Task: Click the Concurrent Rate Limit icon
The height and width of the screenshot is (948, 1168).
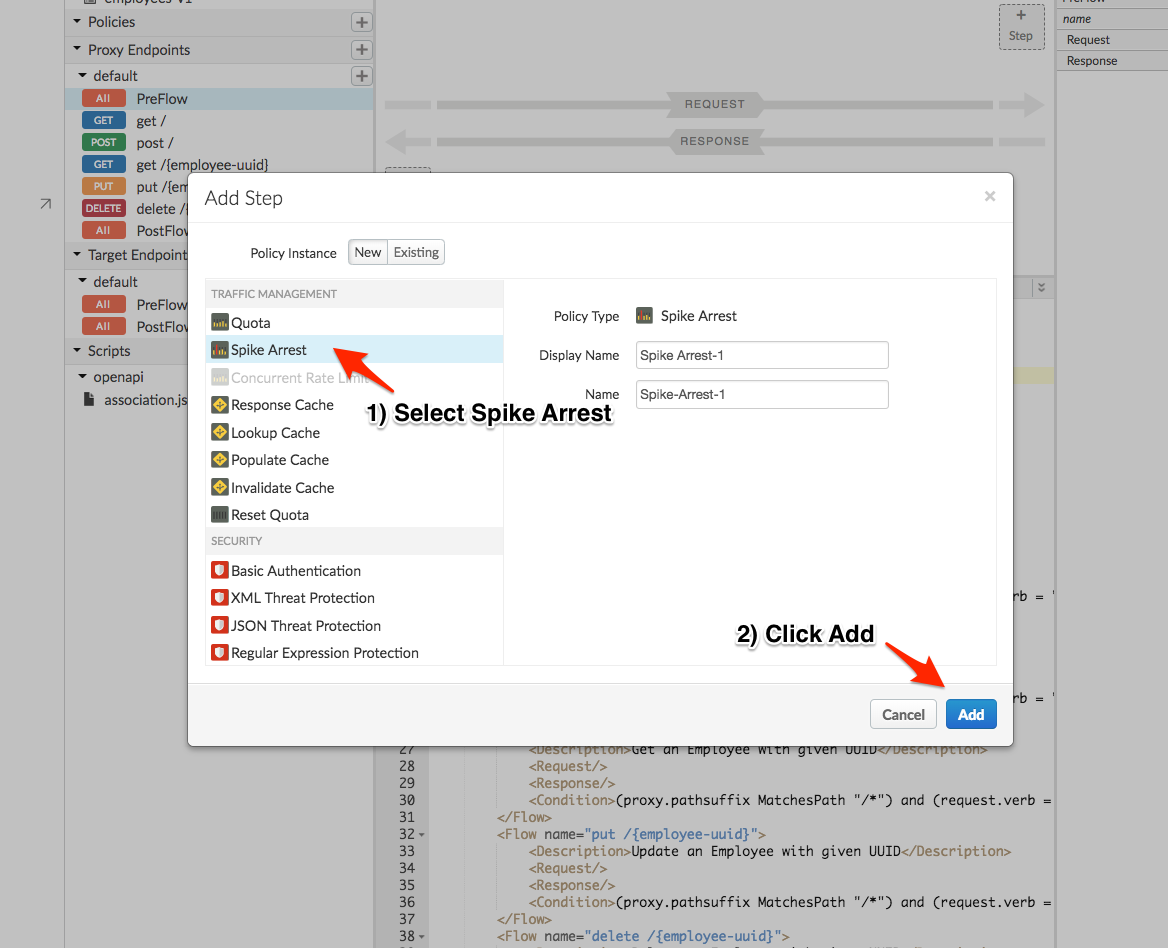Action: click(219, 378)
